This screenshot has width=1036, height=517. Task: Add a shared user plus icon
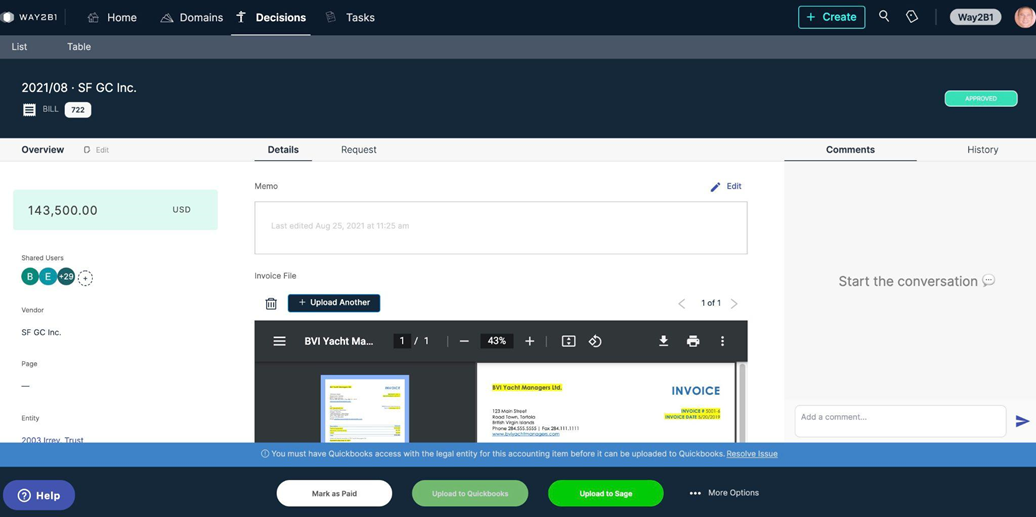point(86,278)
